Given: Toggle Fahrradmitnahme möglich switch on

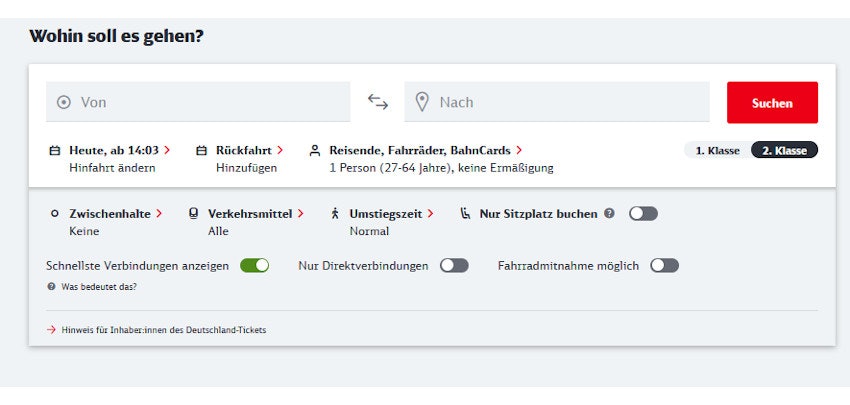Looking at the screenshot, I should [x=665, y=266].
